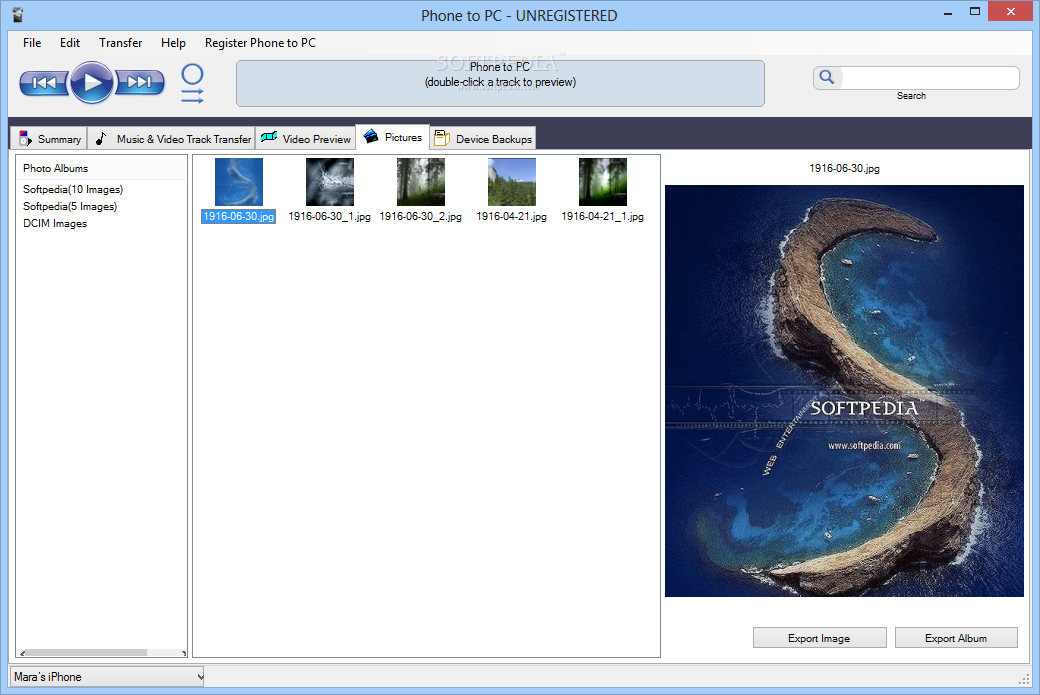Click the large Softpedia island preview image
1040x695 pixels.
click(844, 391)
